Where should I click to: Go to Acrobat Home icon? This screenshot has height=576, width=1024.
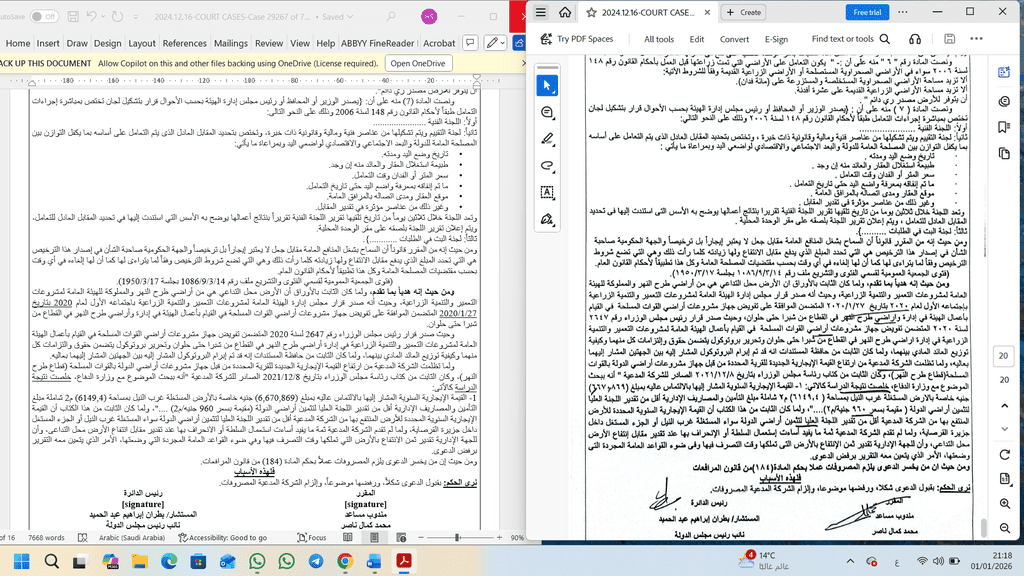(x=565, y=12)
